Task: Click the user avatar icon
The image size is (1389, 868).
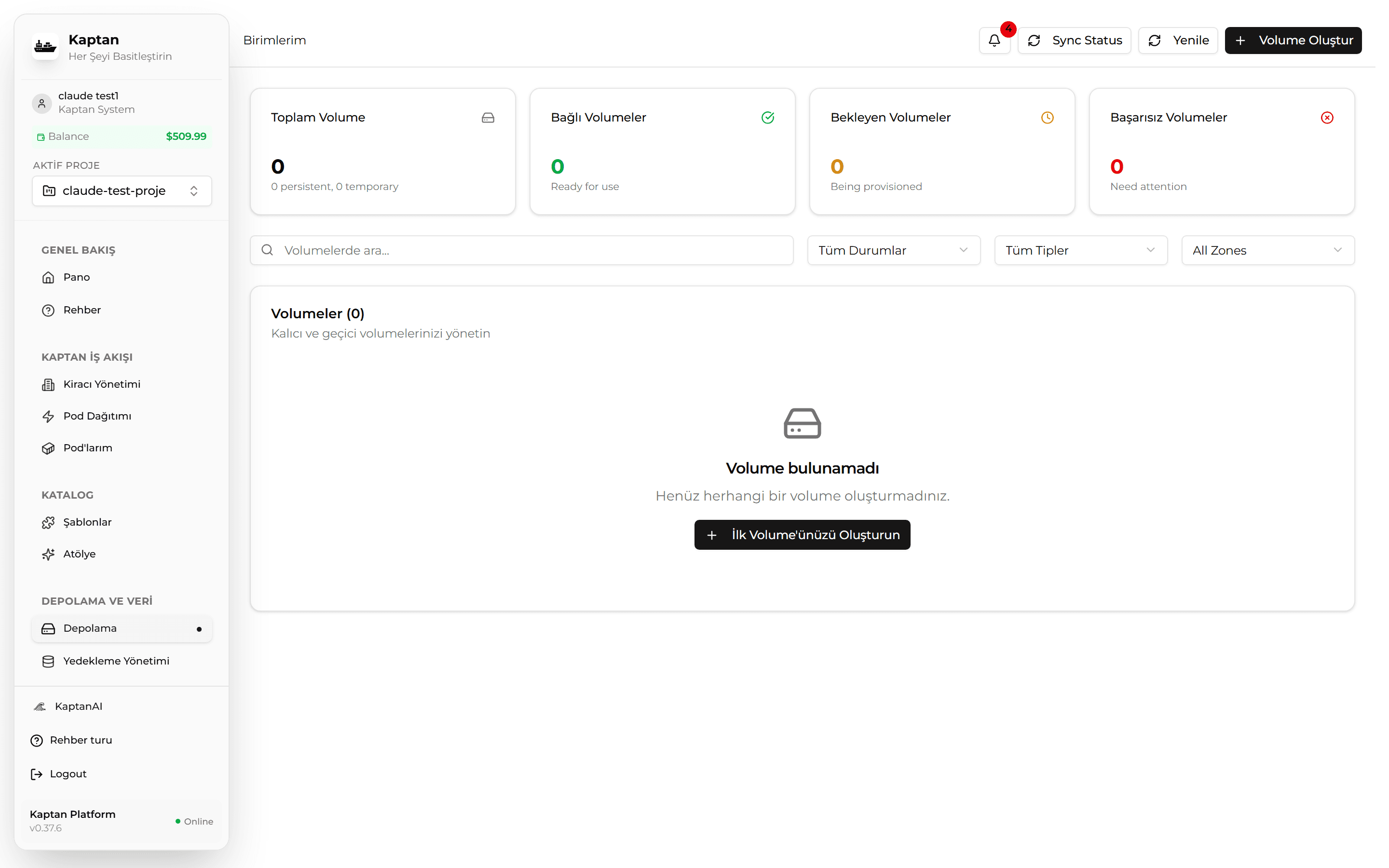Action: coord(42,103)
